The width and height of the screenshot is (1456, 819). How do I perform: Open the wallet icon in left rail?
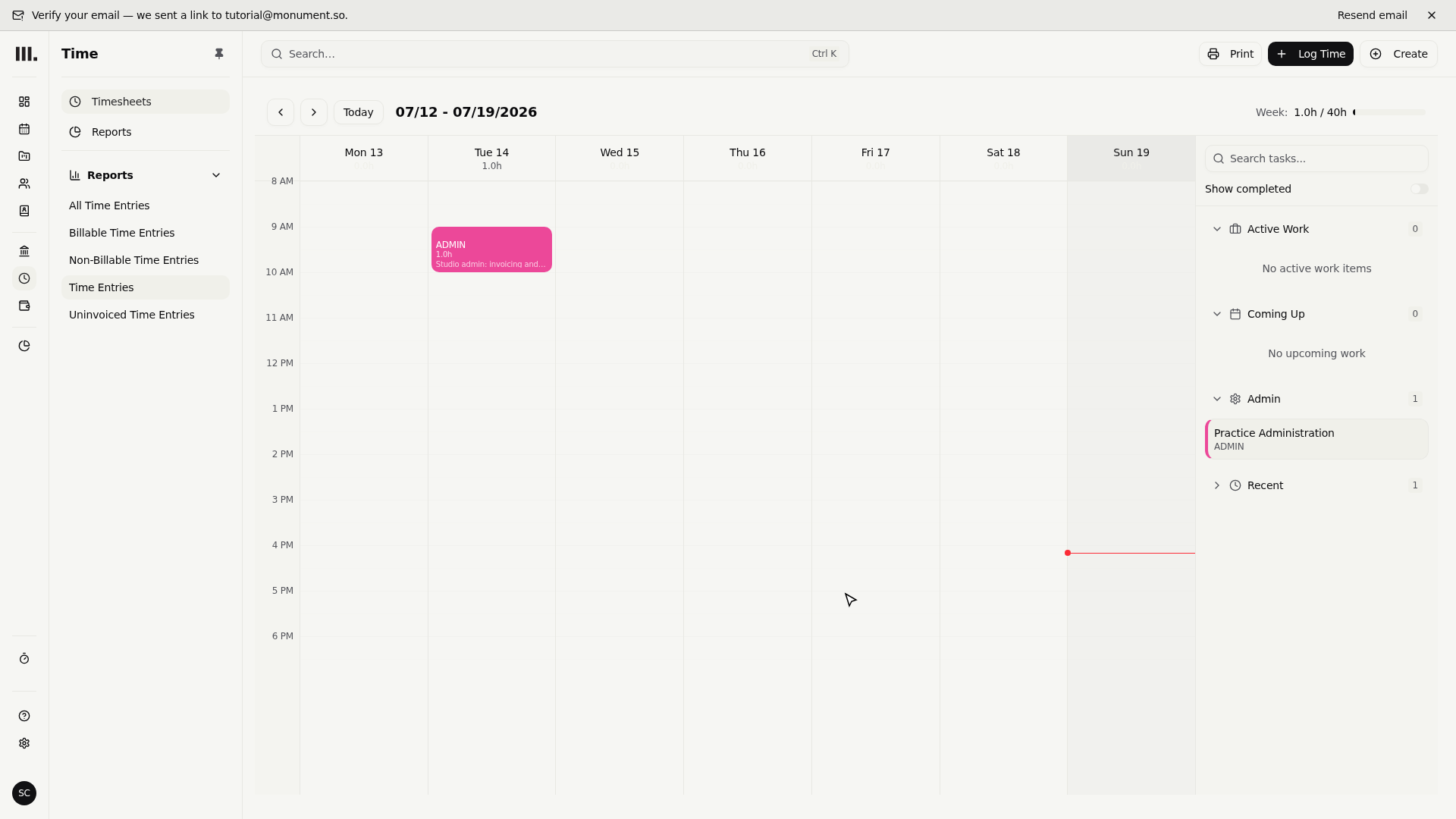[x=24, y=306]
